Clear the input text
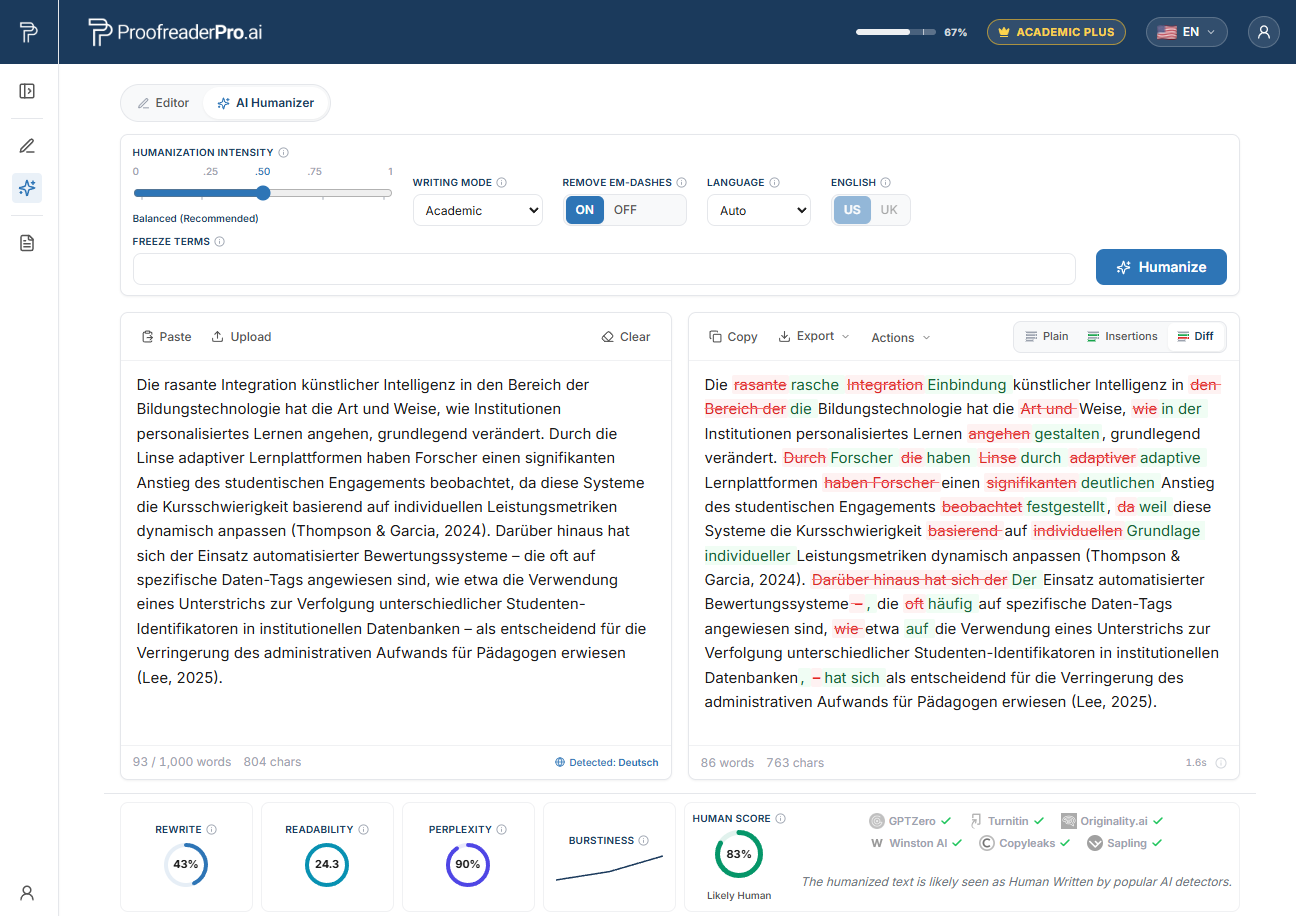Image resolution: width=1296 pixels, height=916 pixels. click(625, 337)
